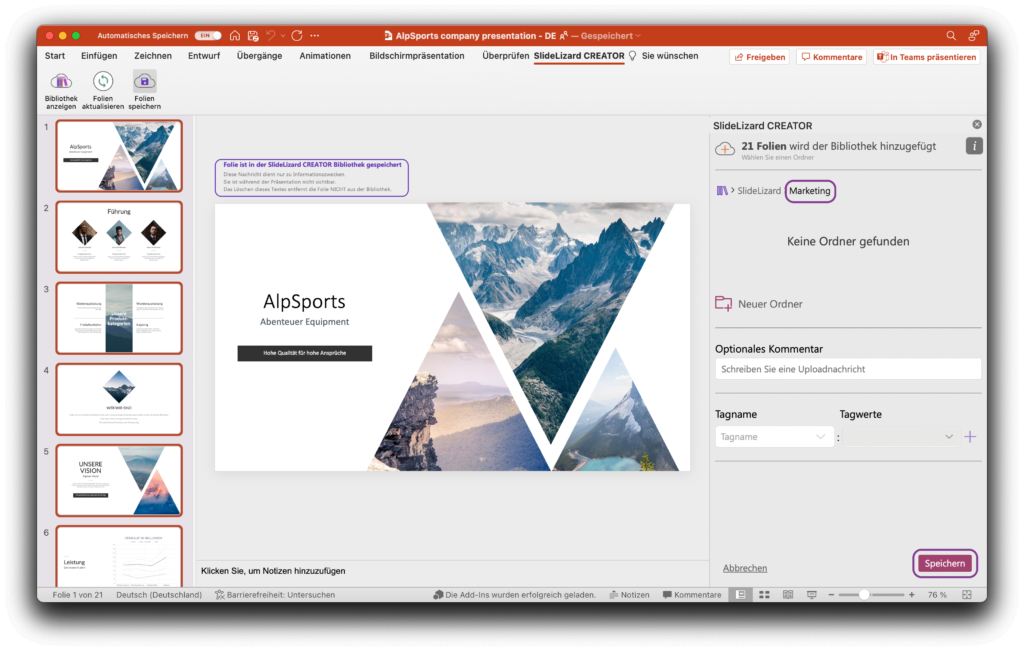Select slide 6 thumbnail Leistung
Image resolution: width=1024 pixels, height=651 pixels.
pyautogui.click(x=119, y=556)
